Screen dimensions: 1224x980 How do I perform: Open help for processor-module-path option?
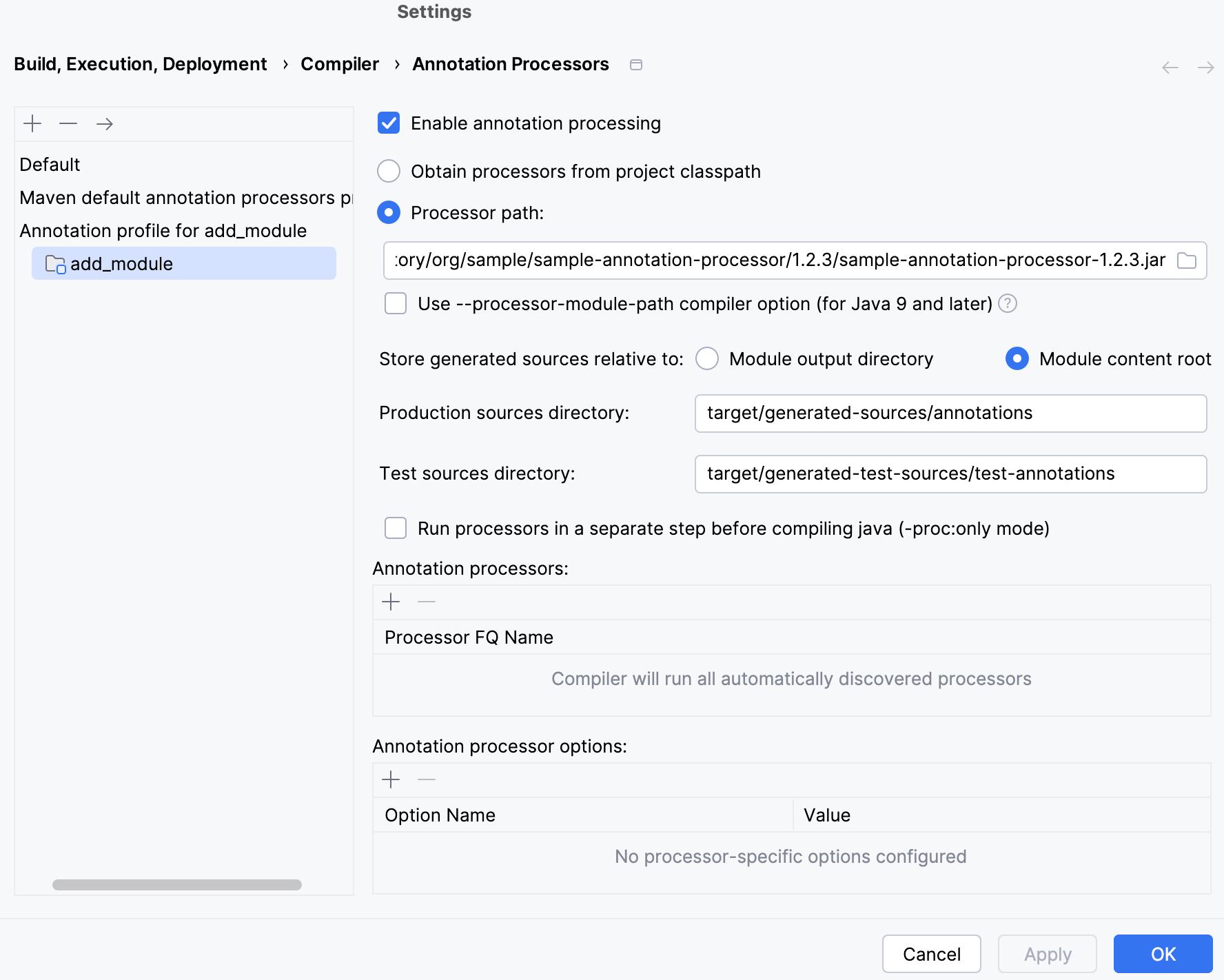point(1007,303)
